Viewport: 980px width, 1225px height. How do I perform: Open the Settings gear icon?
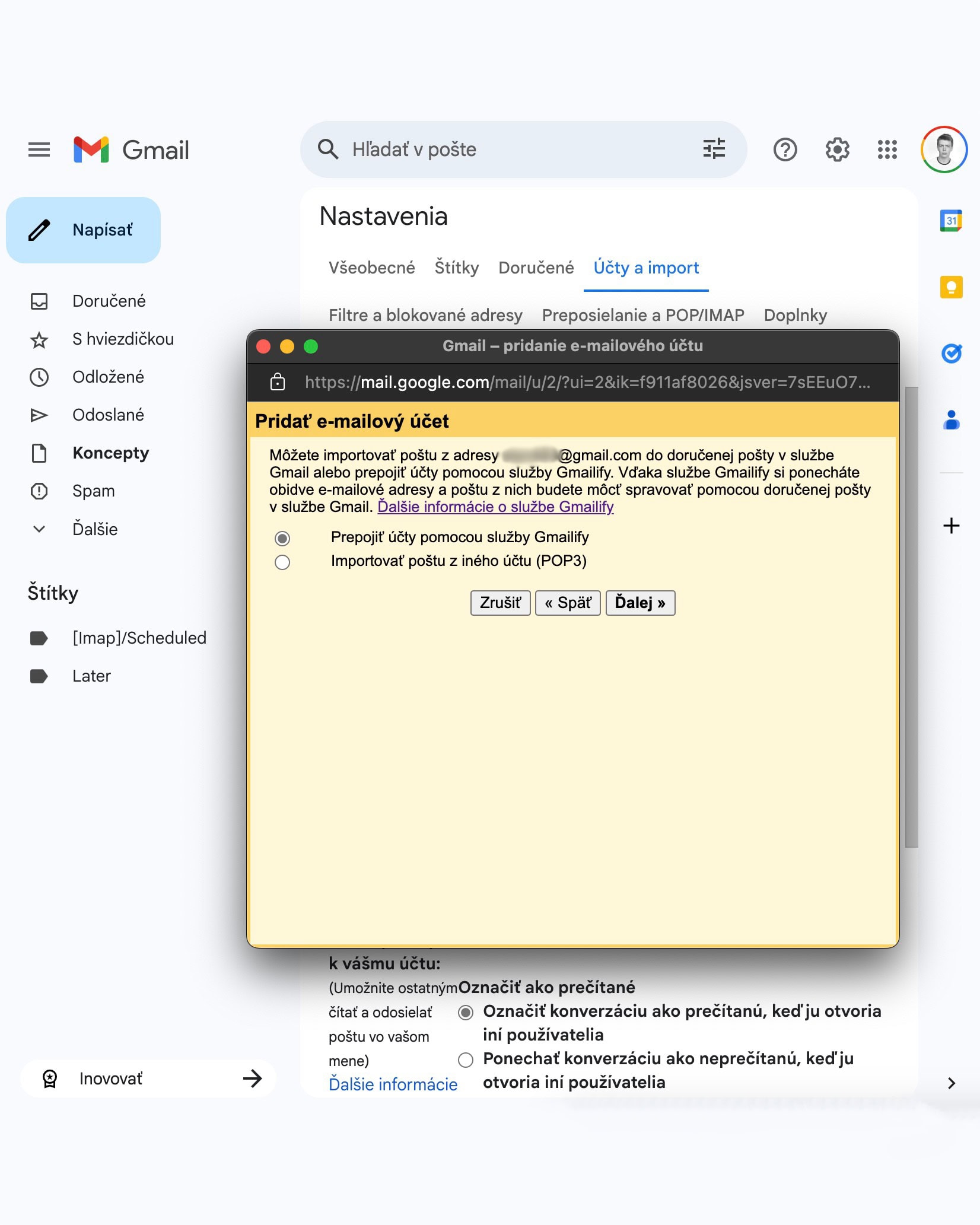pos(837,149)
